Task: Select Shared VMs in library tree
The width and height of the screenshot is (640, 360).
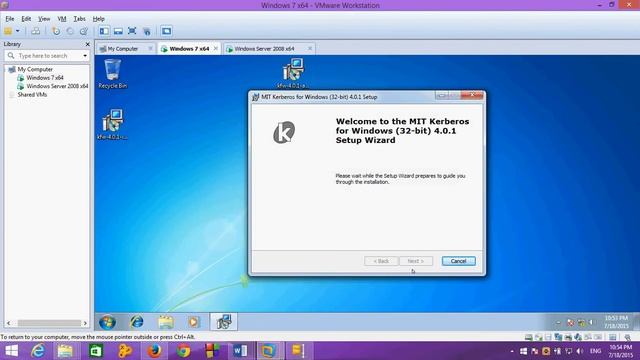Action: pos(32,95)
